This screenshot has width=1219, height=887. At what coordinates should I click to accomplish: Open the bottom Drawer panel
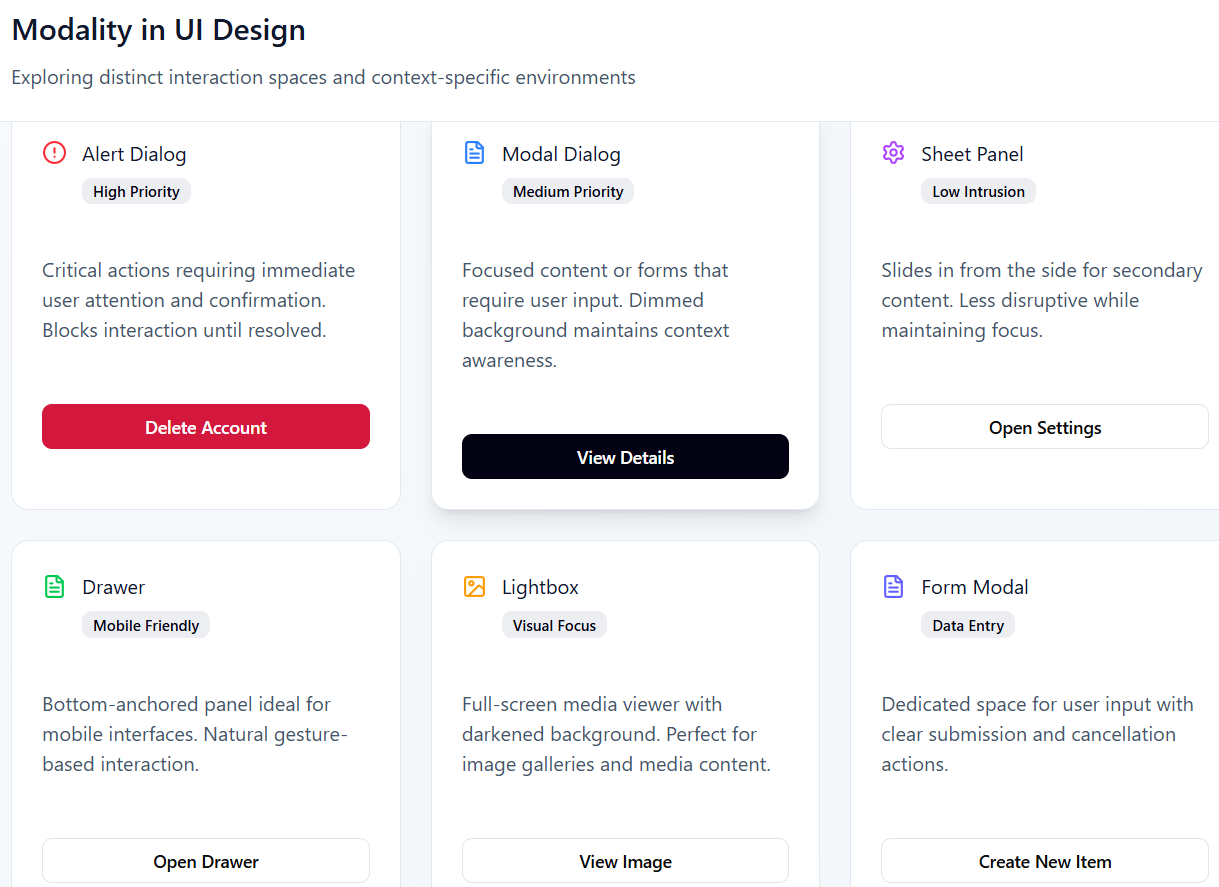pos(206,861)
